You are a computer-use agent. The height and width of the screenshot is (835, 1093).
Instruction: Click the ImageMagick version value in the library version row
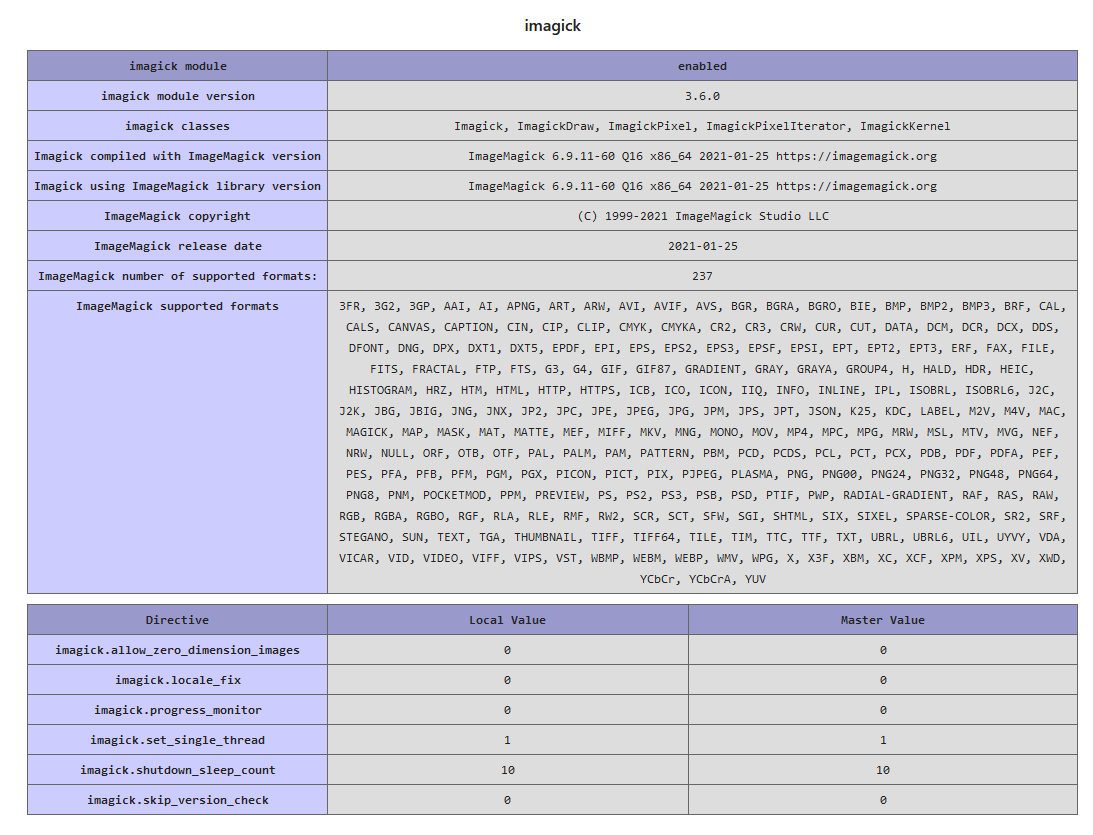point(702,186)
